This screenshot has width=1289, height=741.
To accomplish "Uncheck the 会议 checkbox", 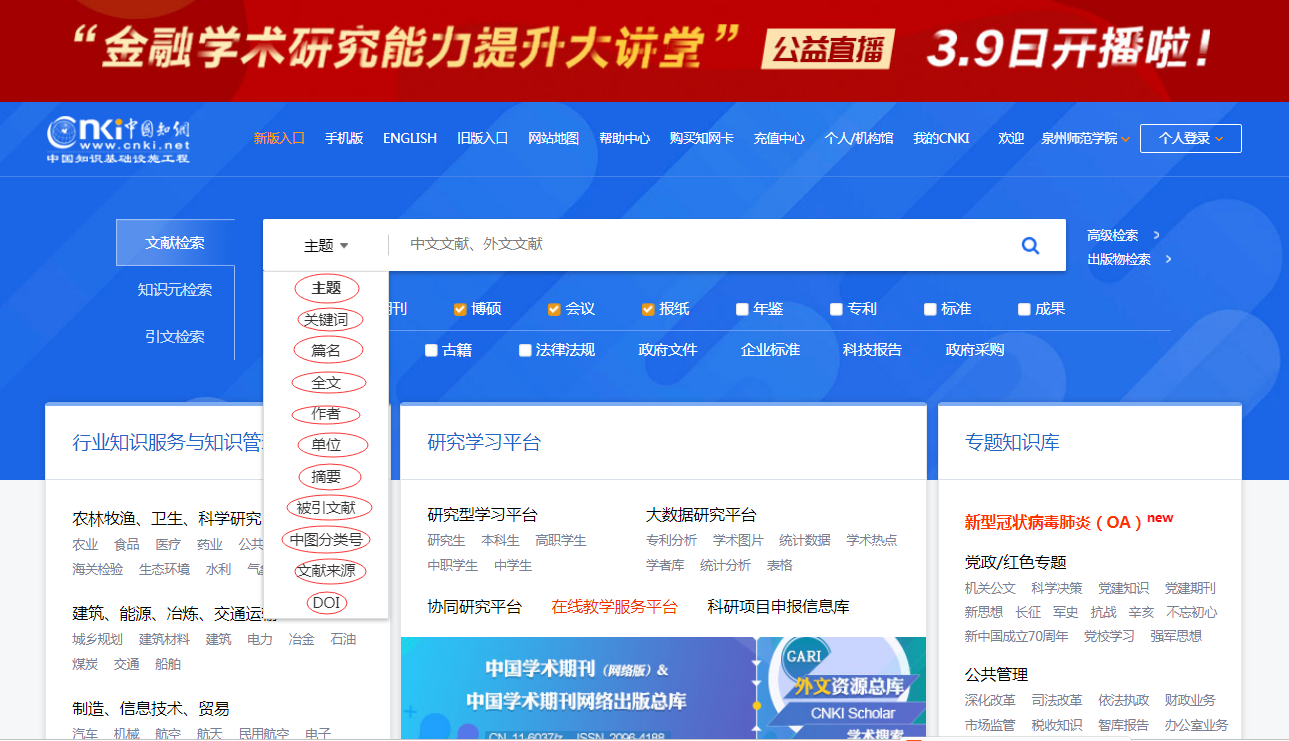I will point(554,309).
